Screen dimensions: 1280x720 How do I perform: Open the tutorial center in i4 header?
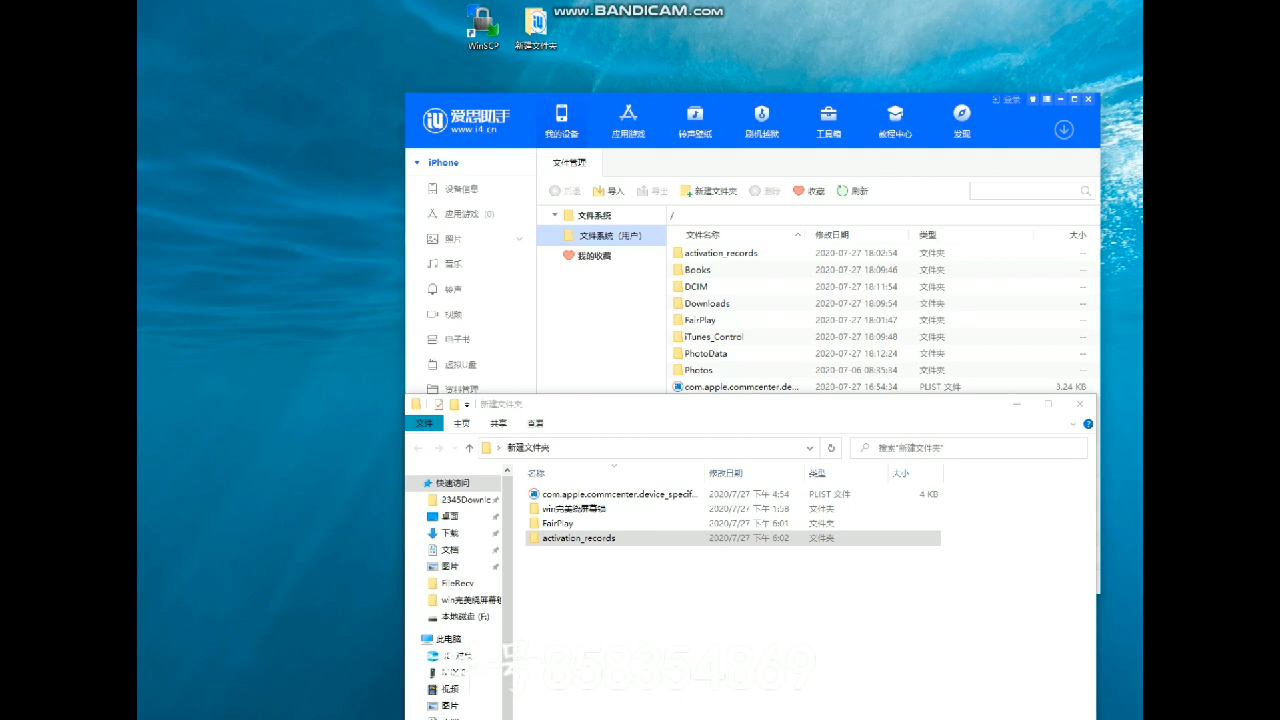[895, 121]
